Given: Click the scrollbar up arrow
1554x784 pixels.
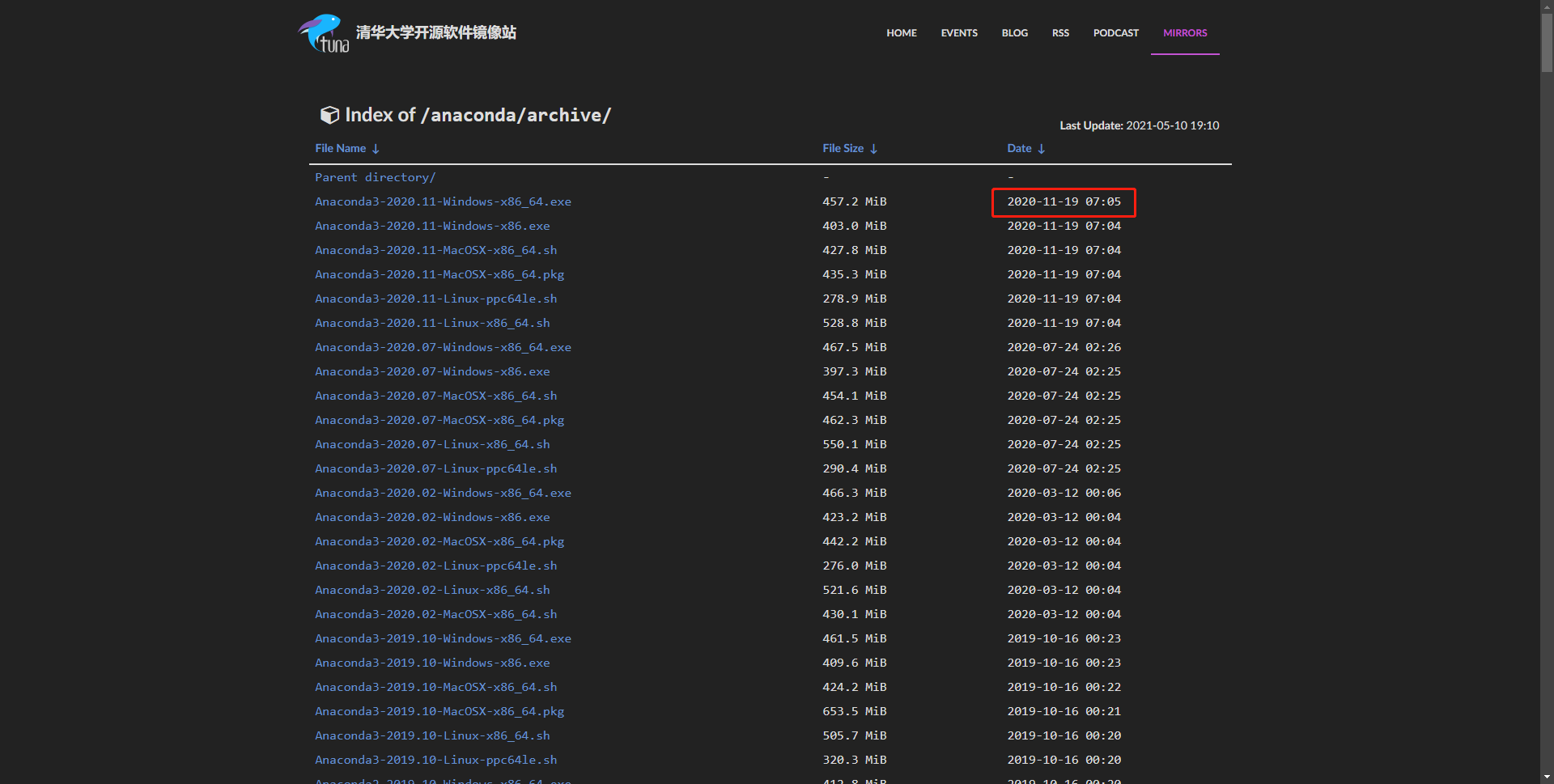Looking at the screenshot, I should coord(1547,6).
